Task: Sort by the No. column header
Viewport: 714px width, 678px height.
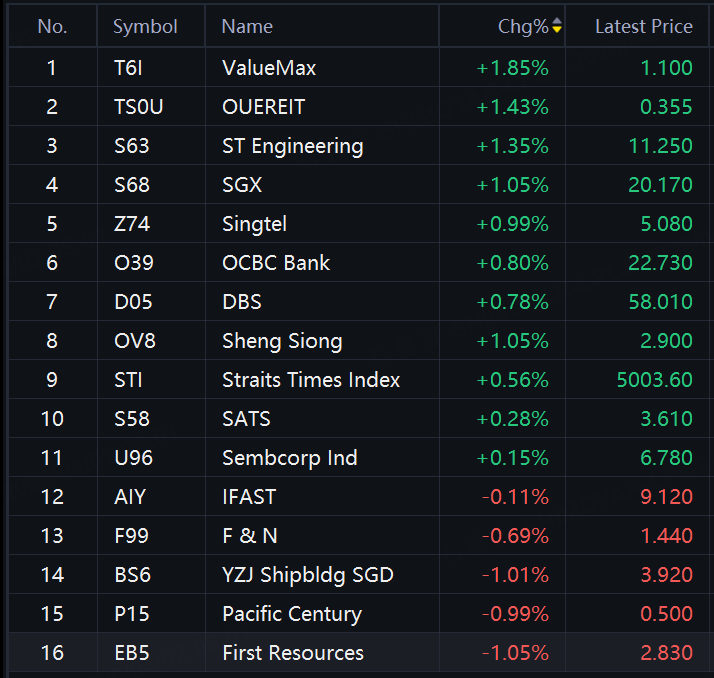Action: pos(52,27)
